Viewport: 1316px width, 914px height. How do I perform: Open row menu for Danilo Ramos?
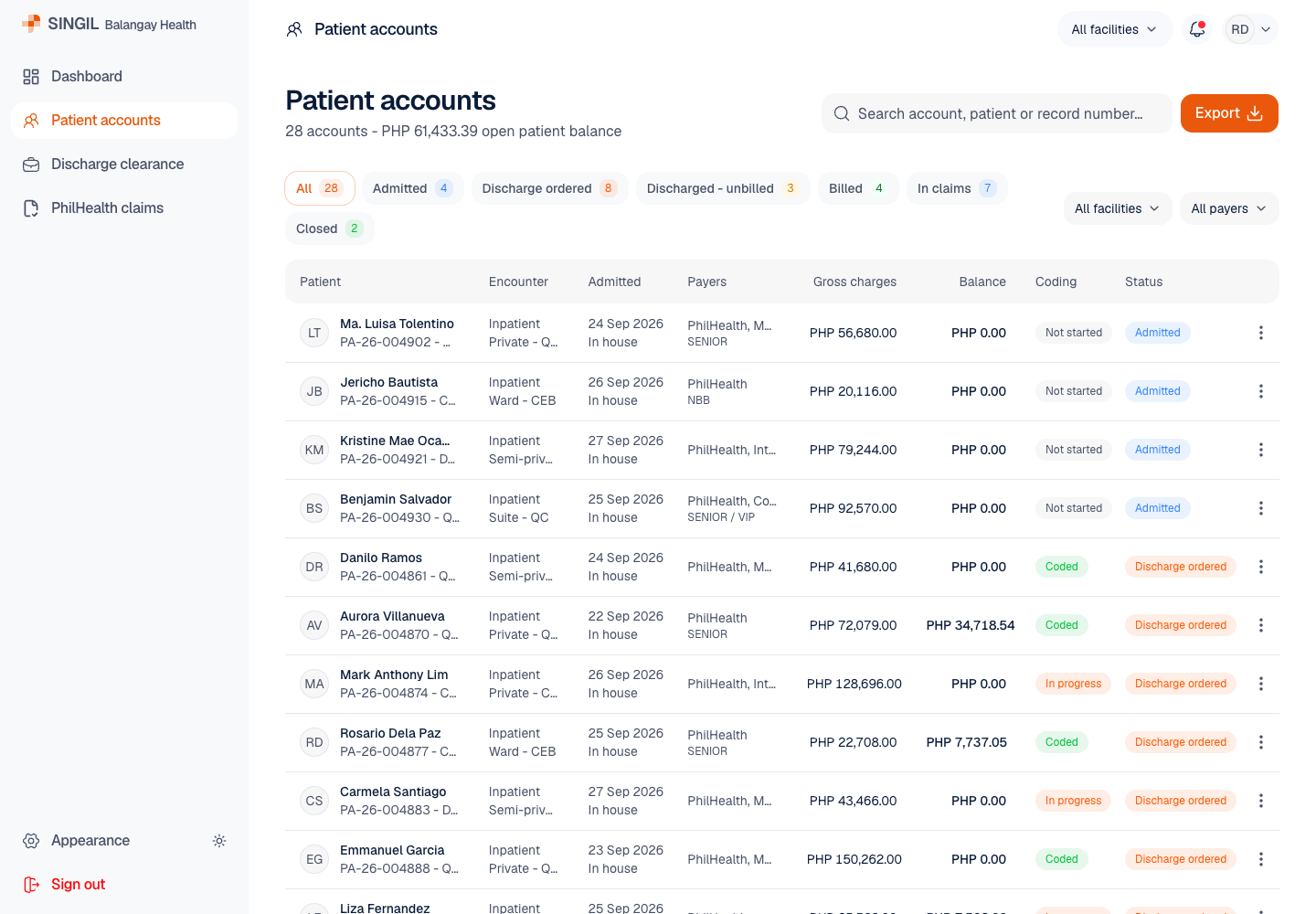point(1261,567)
